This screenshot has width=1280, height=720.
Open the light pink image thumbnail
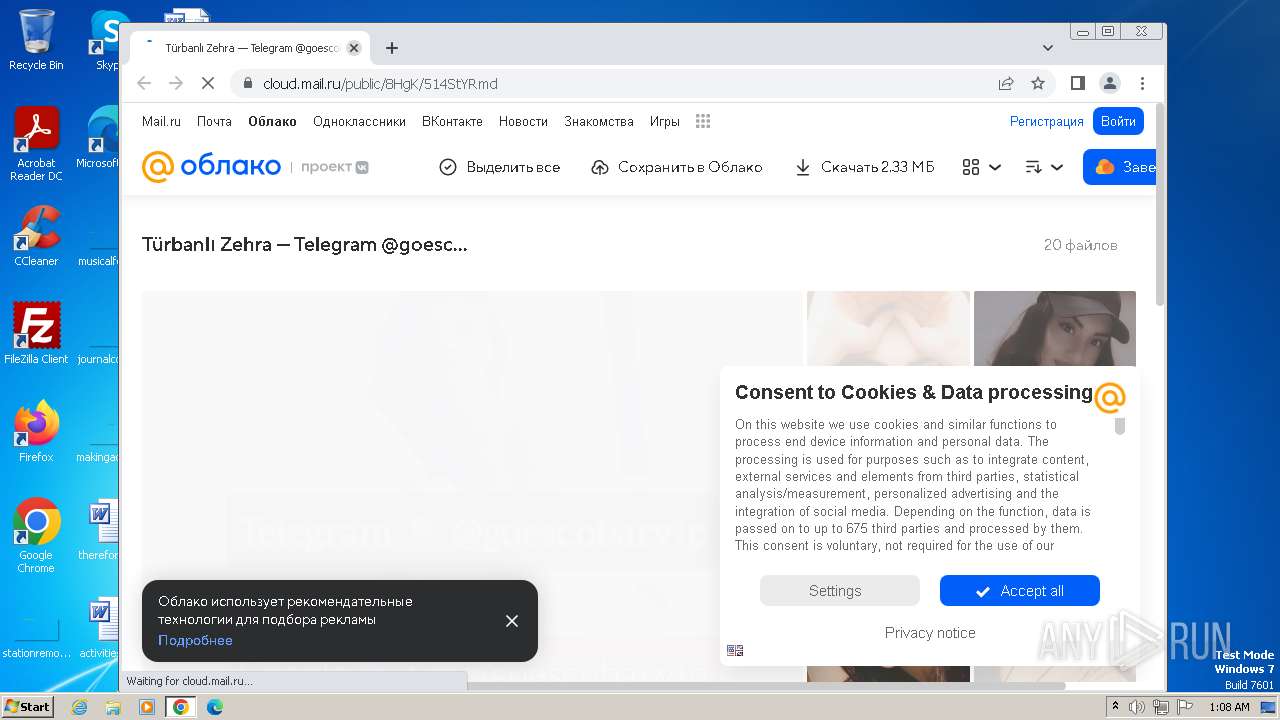click(x=888, y=329)
